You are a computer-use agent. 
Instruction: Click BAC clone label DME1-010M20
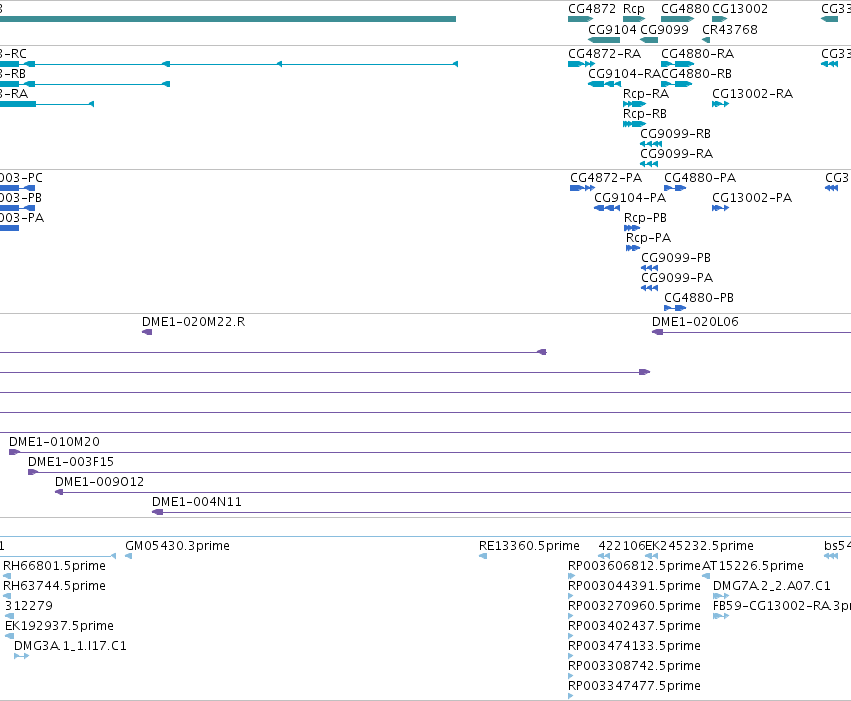pyautogui.click(x=54, y=442)
